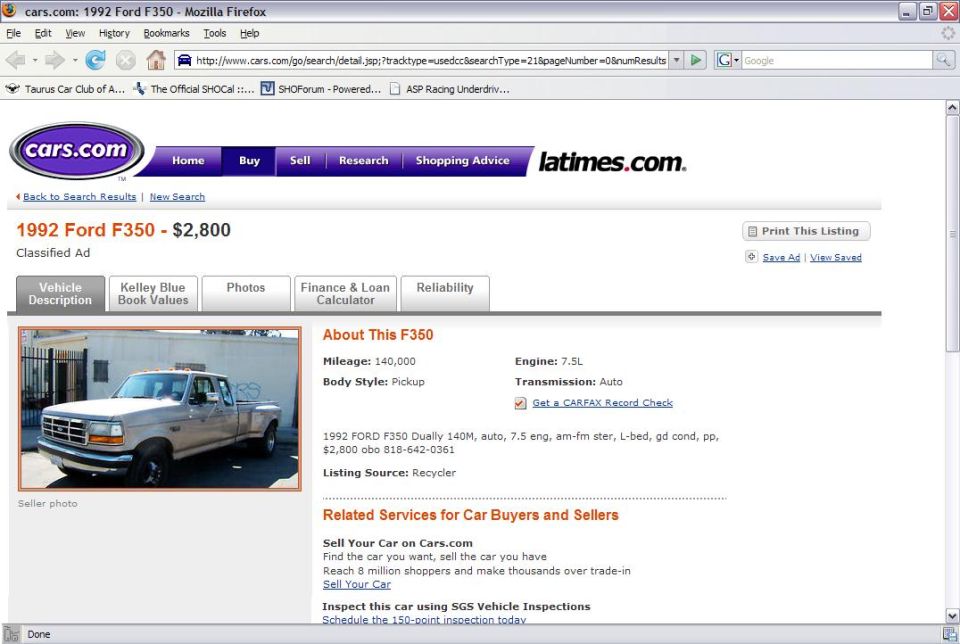Switch to the Reliability tab
This screenshot has width=960, height=644.
click(445, 294)
